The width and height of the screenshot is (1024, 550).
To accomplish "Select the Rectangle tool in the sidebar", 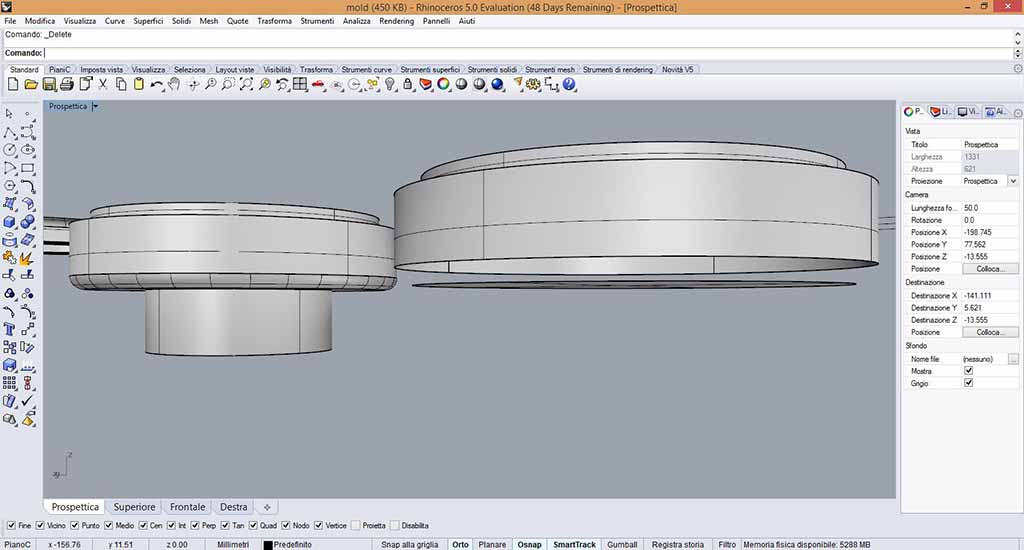I will (27, 169).
